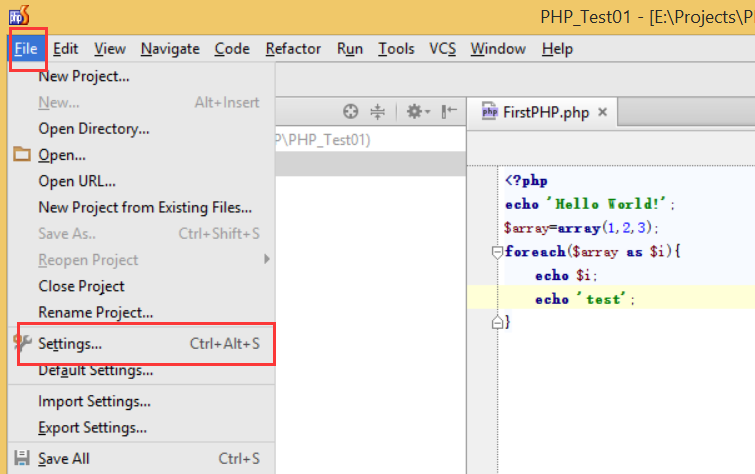The width and height of the screenshot is (755, 474).
Task: Expand the Reopen Project submenu
Action: pyautogui.click(x=266, y=259)
